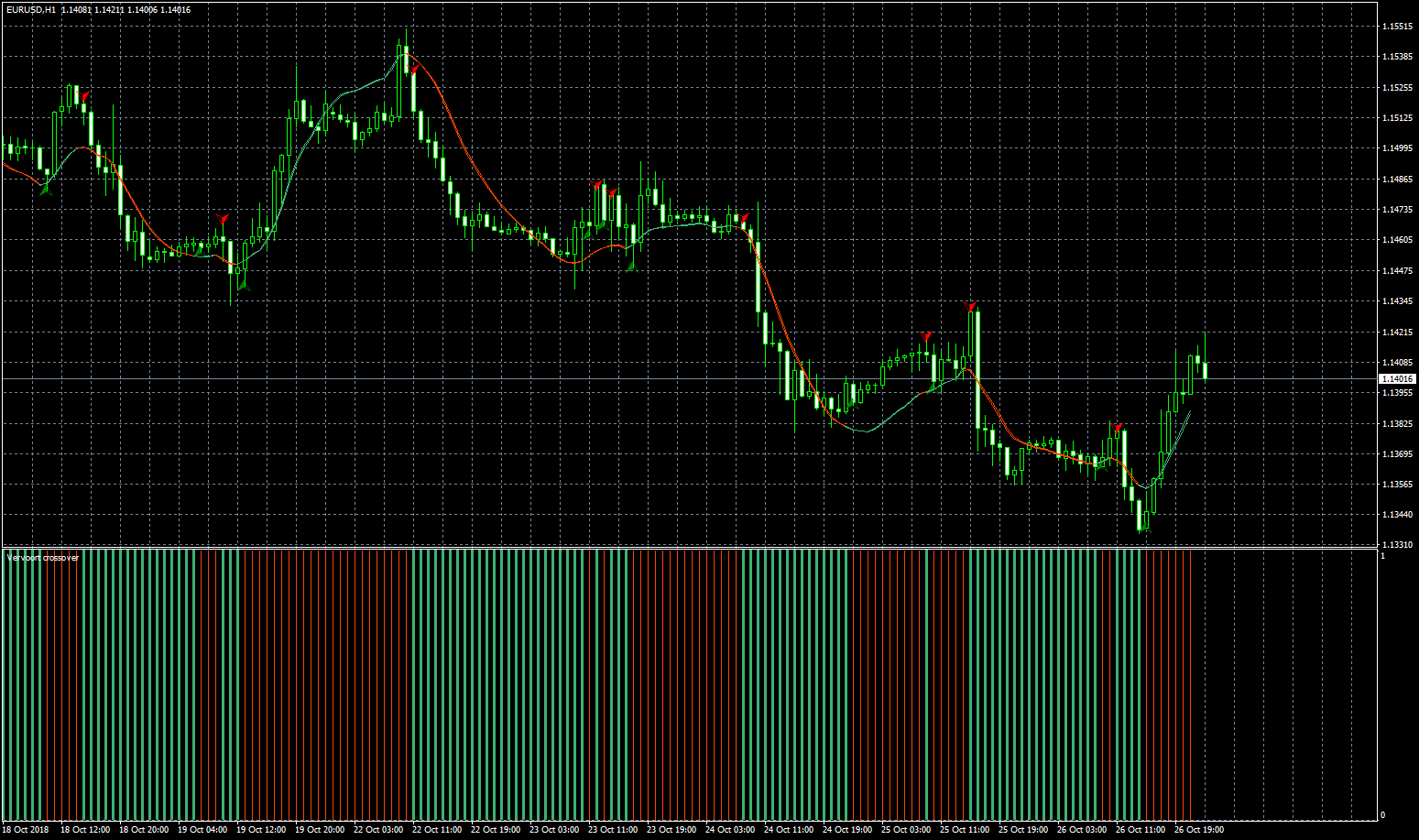Viewport: 1419px width, 840px height.
Task: Click the indicator scale value 1
Action: coord(1383,557)
